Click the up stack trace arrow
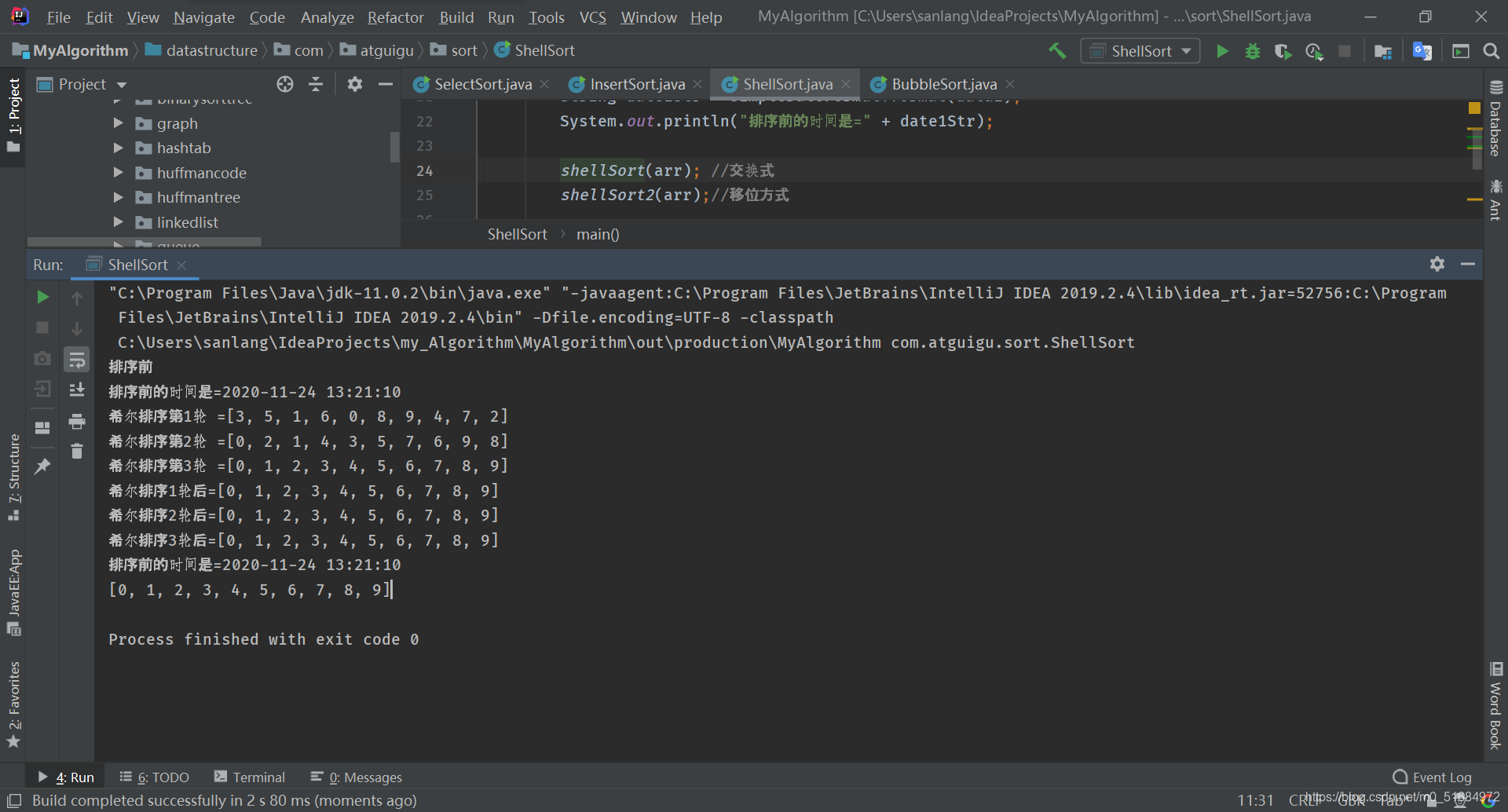The height and width of the screenshot is (812, 1508). pos(77,298)
